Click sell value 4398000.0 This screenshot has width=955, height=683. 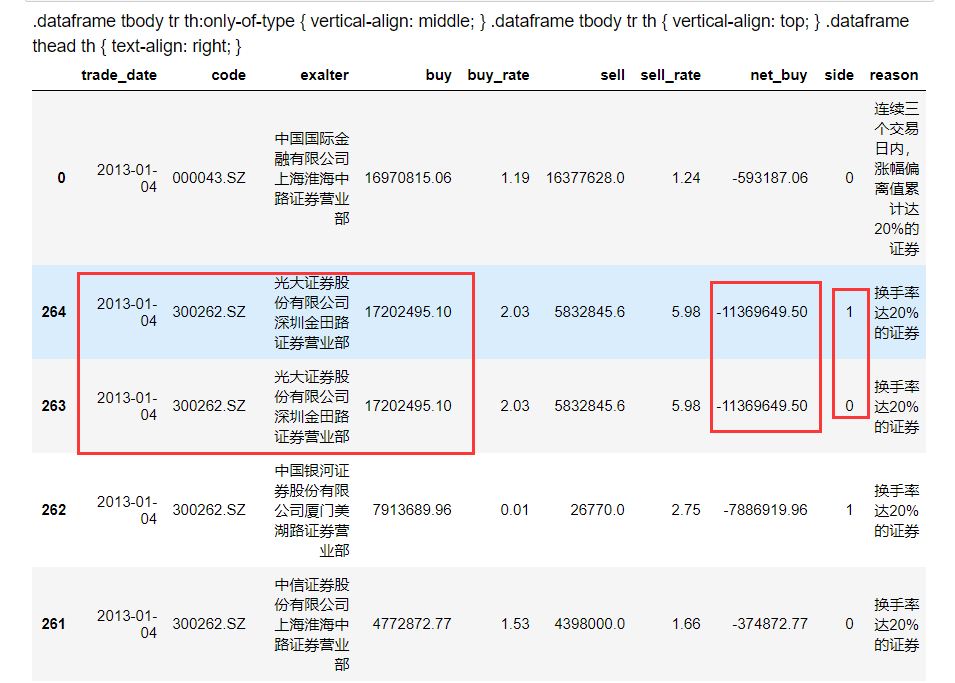tap(590, 624)
